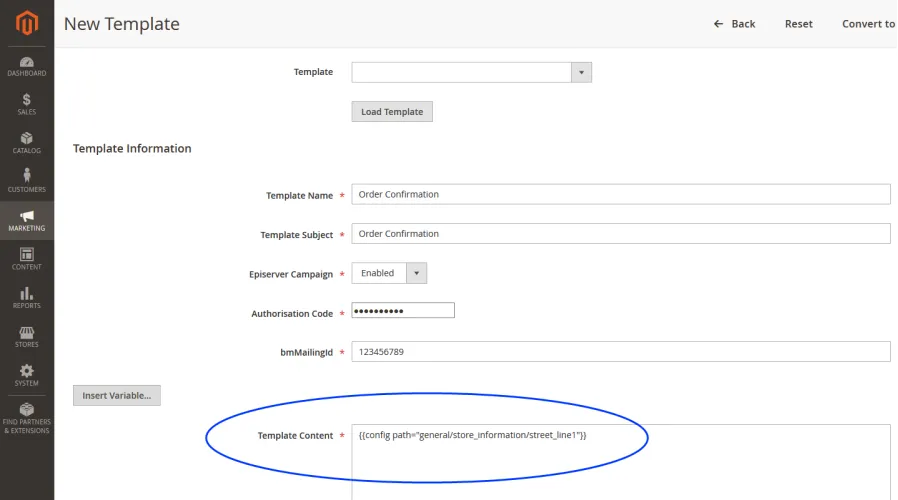This screenshot has height=500, width=898.
Task: Click the Load Template button
Action: point(392,112)
